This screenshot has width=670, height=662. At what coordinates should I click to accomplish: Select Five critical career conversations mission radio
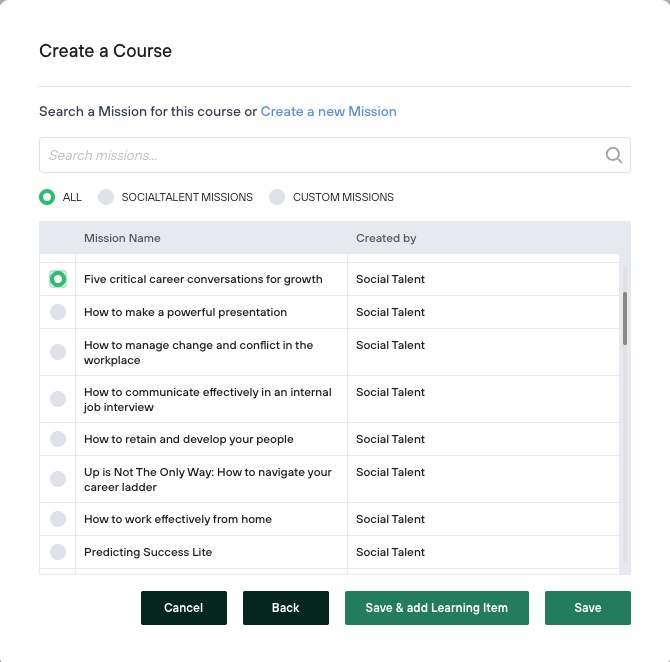pyautogui.click(x=58, y=279)
